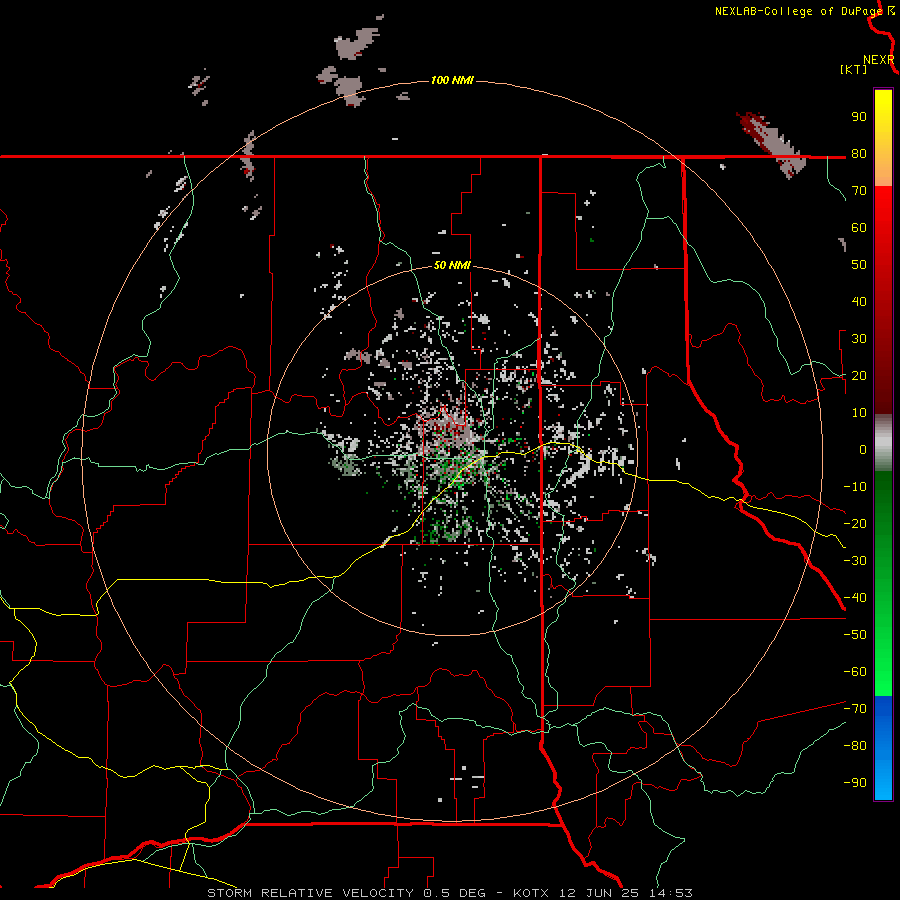
Task: Click the NEXR label above the color bar
Action: click(878, 60)
